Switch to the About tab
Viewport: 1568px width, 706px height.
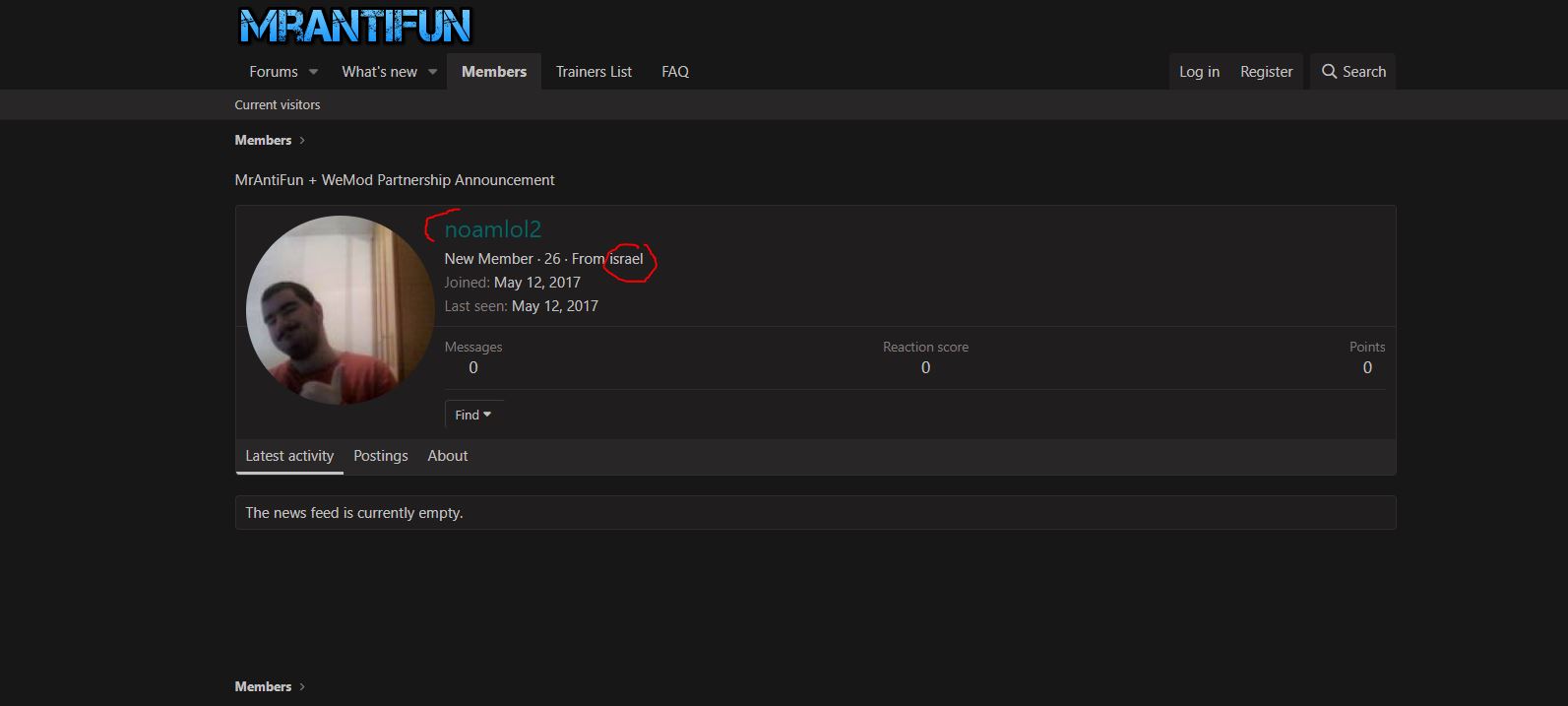tap(448, 456)
